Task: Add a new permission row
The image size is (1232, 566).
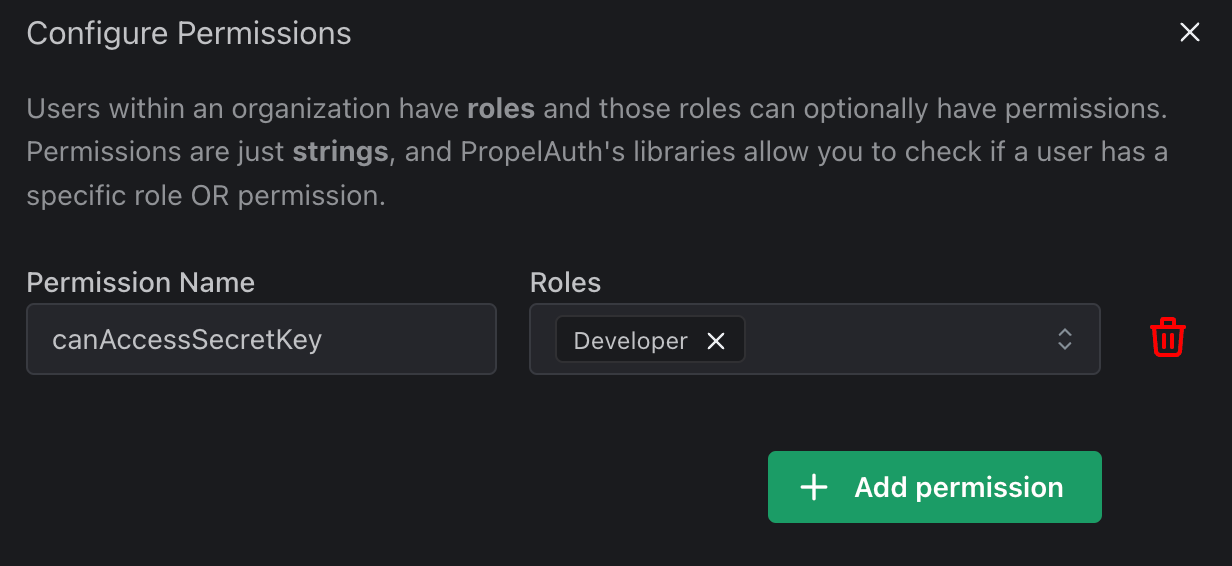Action: pos(934,487)
